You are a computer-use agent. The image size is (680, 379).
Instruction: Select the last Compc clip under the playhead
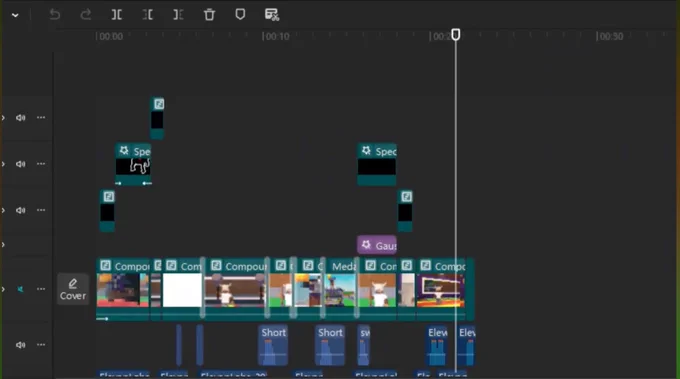click(x=441, y=289)
